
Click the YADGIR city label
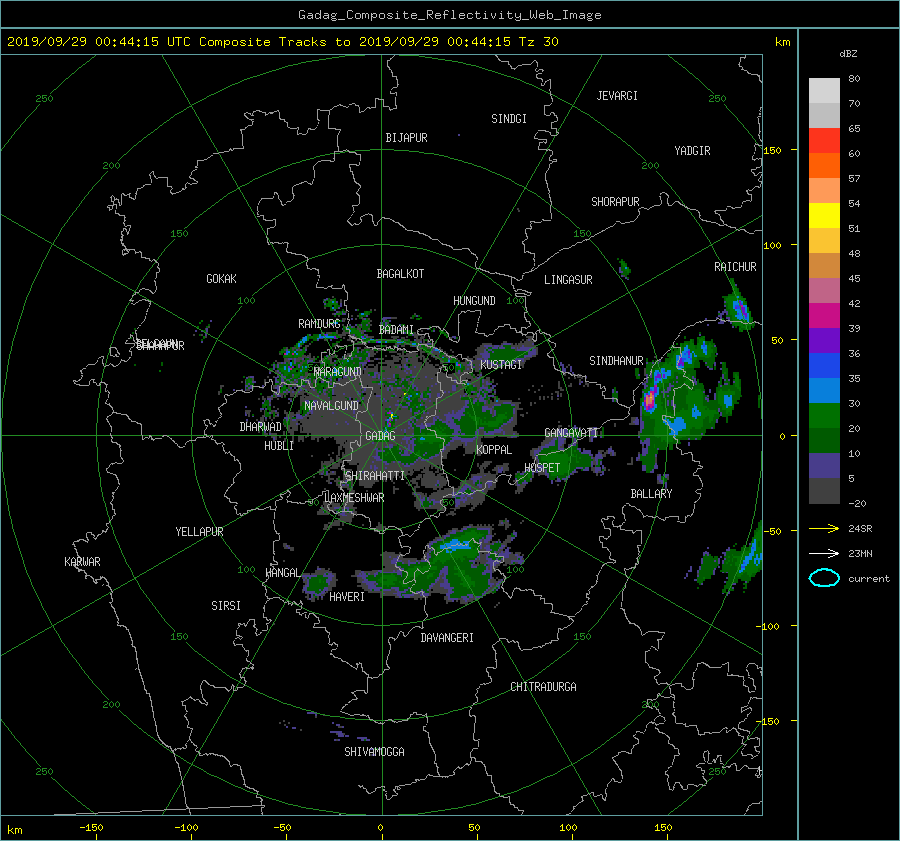tap(692, 151)
